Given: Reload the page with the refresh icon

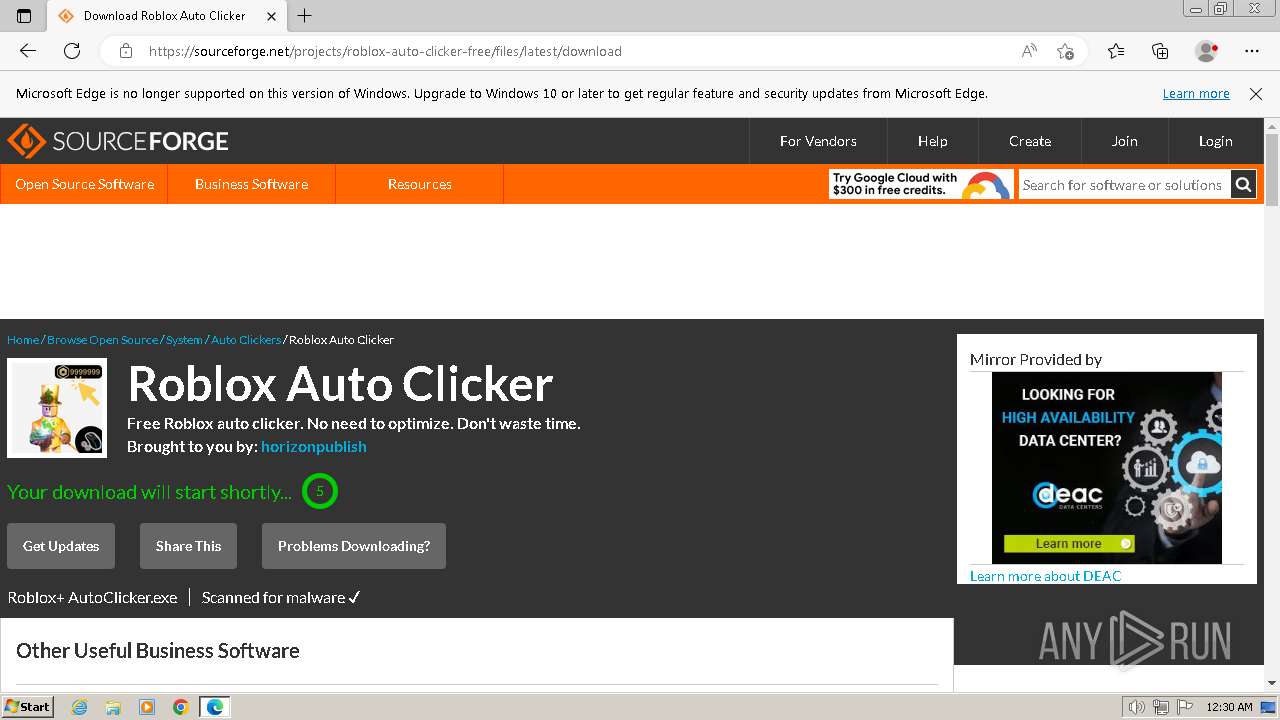Looking at the screenshot, I should (x=72, y=51).
